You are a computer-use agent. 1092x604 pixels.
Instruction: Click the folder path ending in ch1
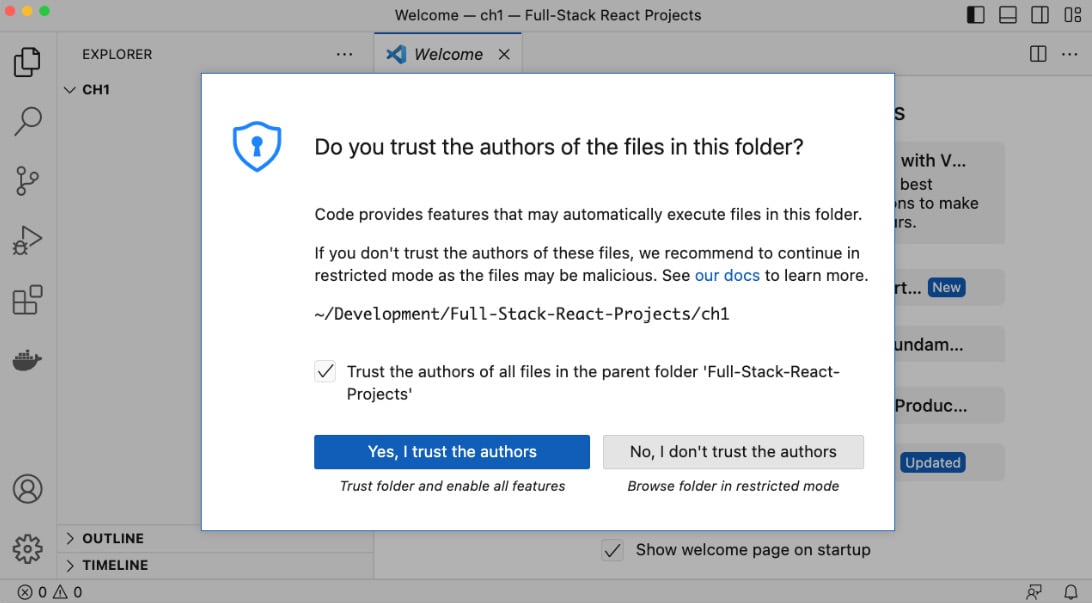click(522, 314)
